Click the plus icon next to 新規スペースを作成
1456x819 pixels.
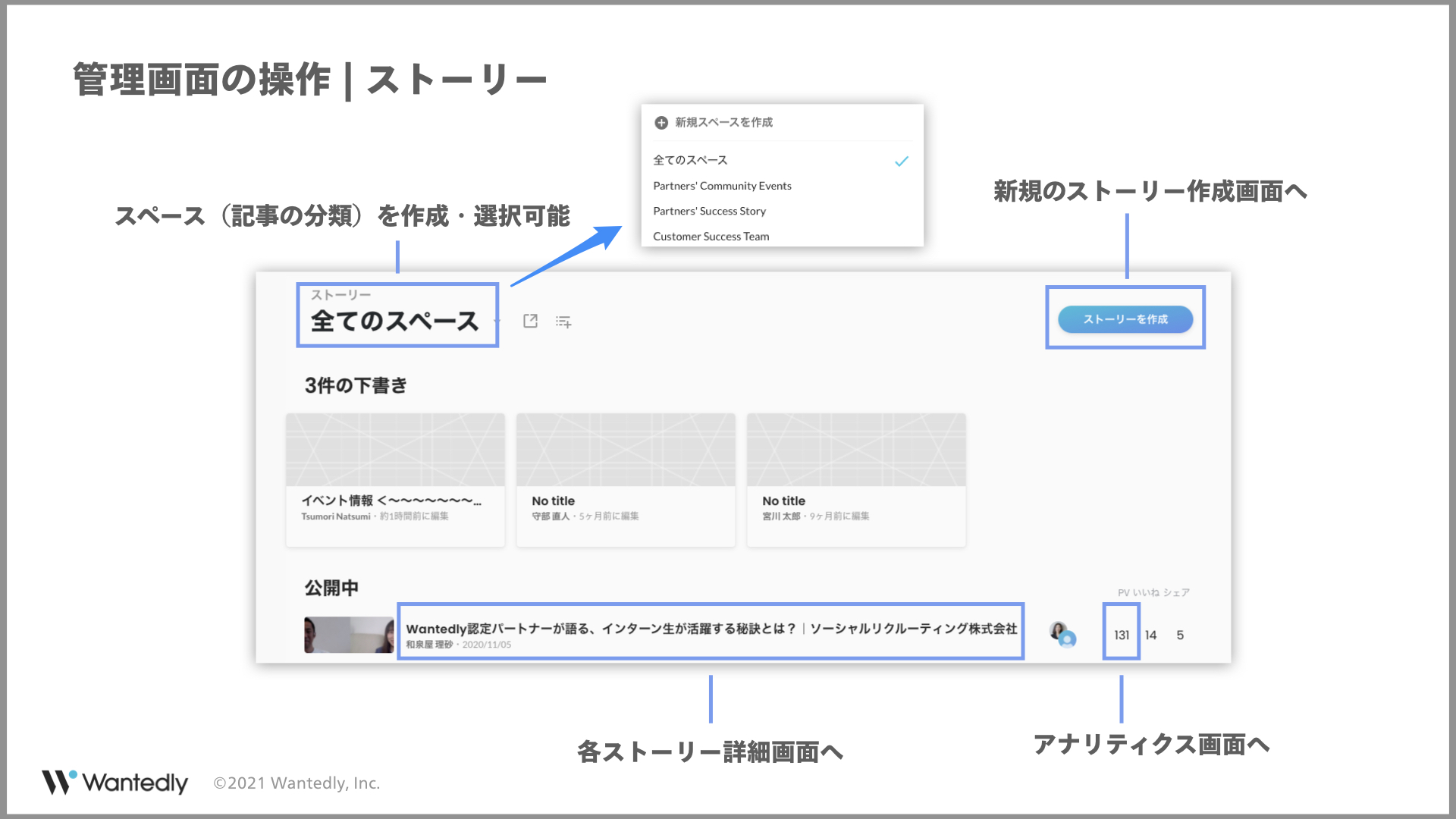pos(661,123)
